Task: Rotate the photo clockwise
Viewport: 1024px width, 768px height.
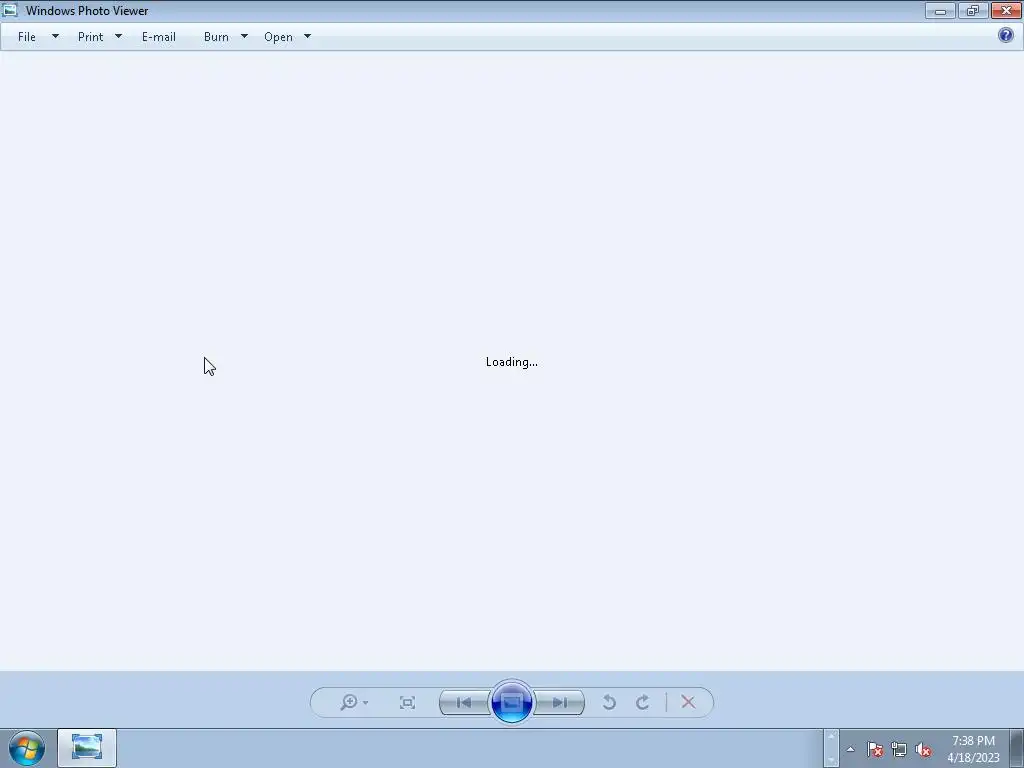Action: (x=643, y=702)
